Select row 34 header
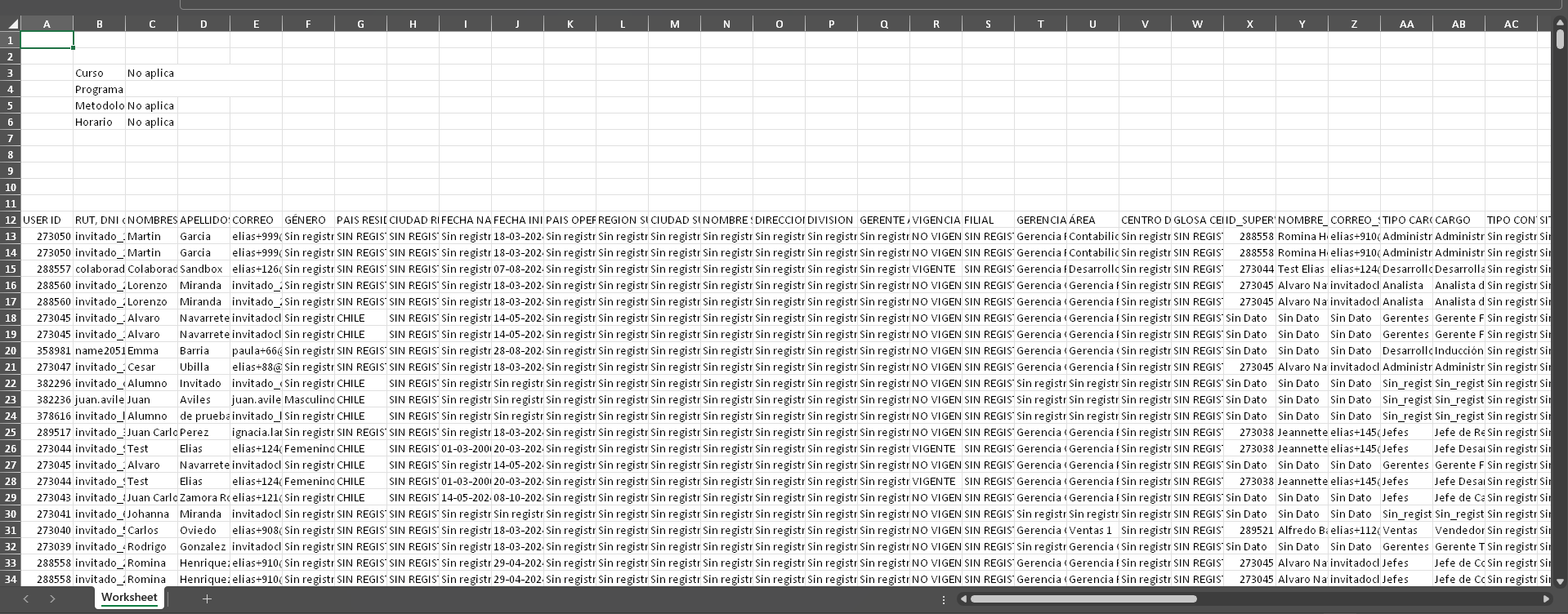Screen dimensions: 1568x614 (x=11, y=579)
